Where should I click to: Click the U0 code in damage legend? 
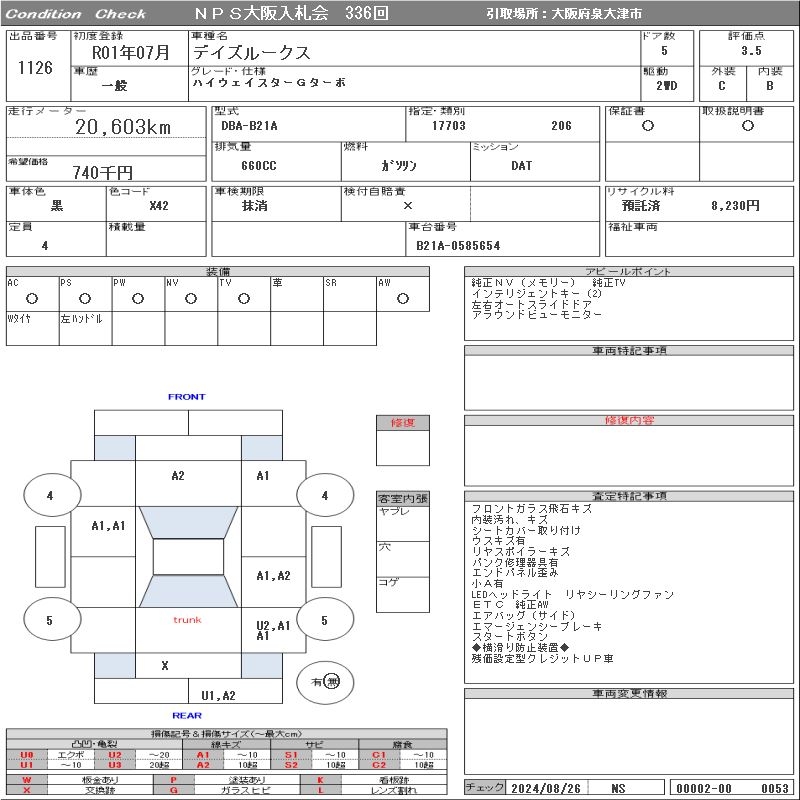pyautogui.click(x=27, y=755)
